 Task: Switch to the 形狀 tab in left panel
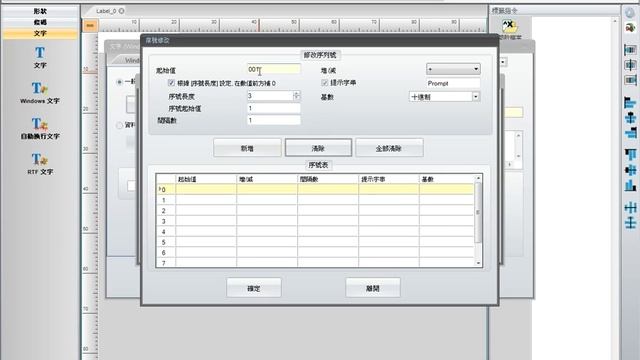coord(40,11)
